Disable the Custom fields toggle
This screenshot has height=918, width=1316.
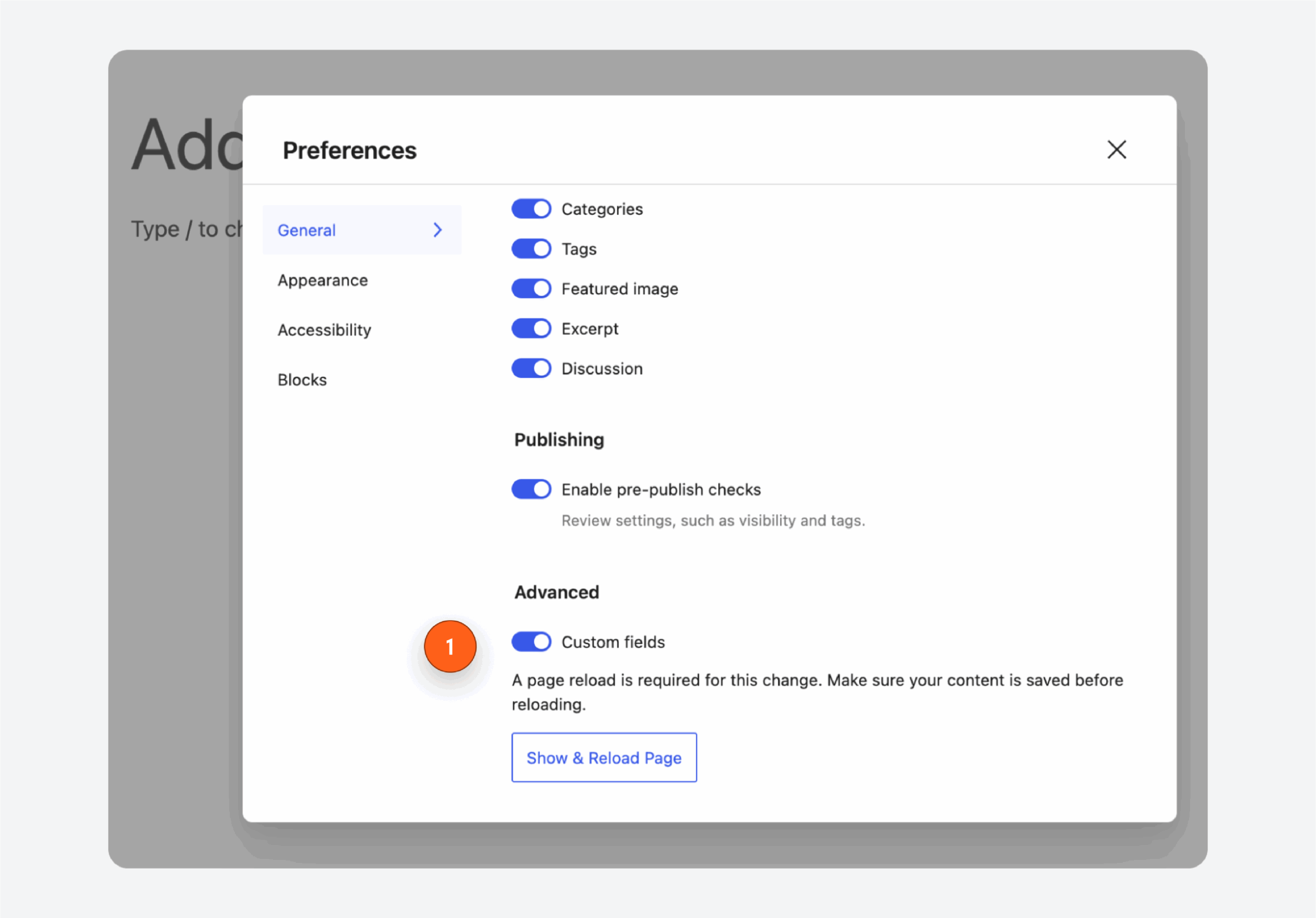point(531,642)
